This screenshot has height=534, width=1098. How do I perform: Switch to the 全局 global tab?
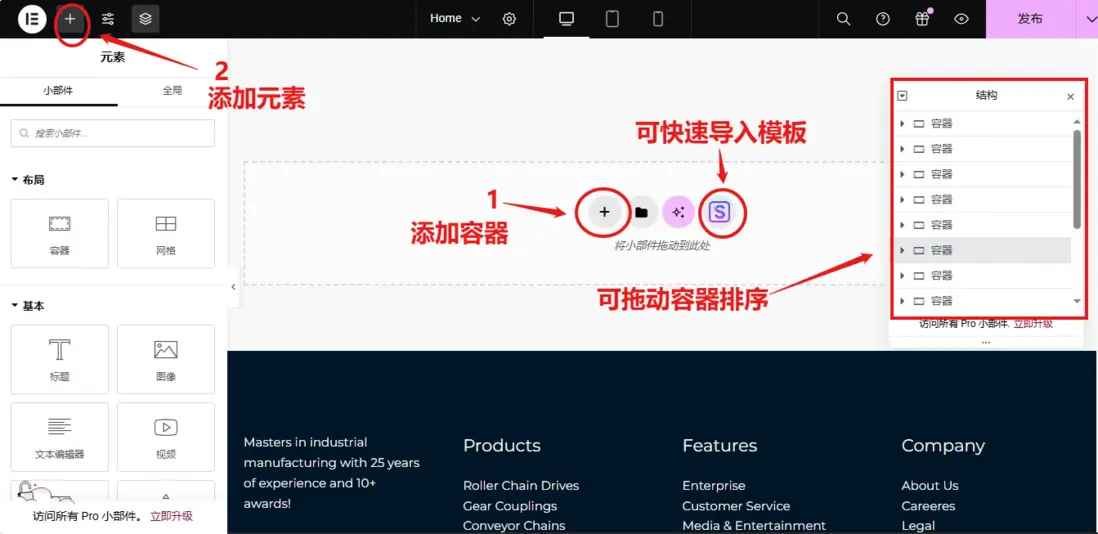pos(173,90)
